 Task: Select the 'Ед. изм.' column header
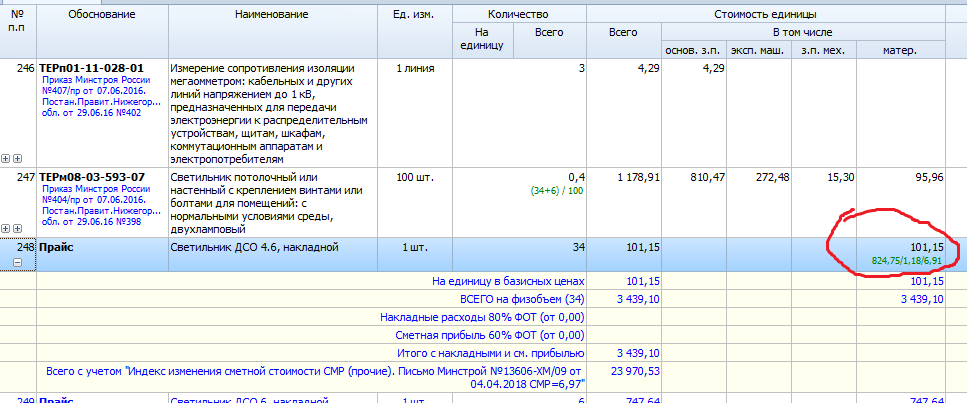[x=414, y=31]
